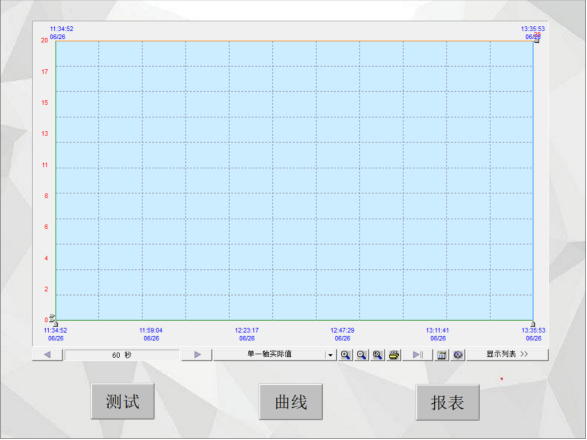Click the bottom-right time axis cursor marker
The width and height of the screenshot is (587, 440).
click(533, 324)
